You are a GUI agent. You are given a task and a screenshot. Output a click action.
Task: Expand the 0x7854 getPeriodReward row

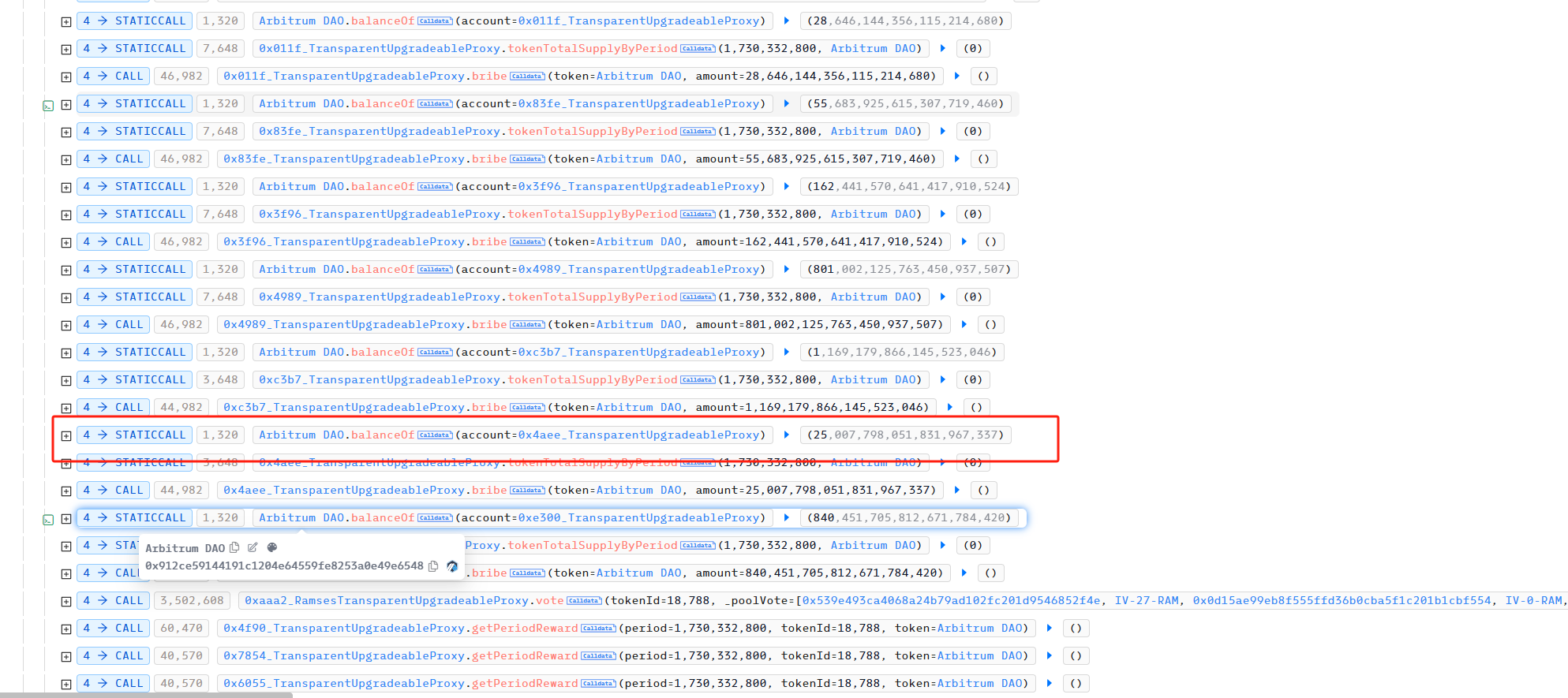coord(66,657)
